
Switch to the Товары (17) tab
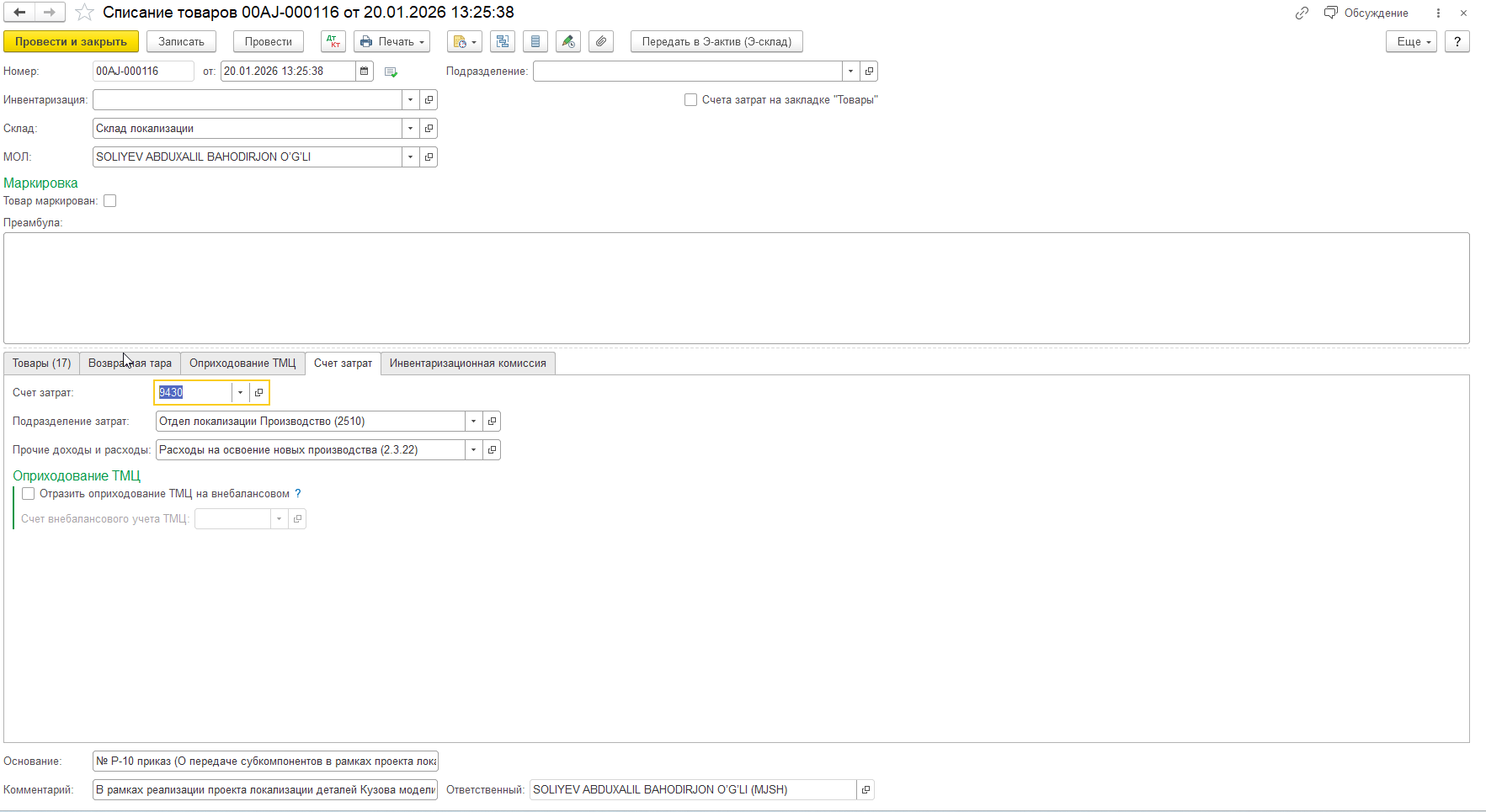[x=41, y=364]
